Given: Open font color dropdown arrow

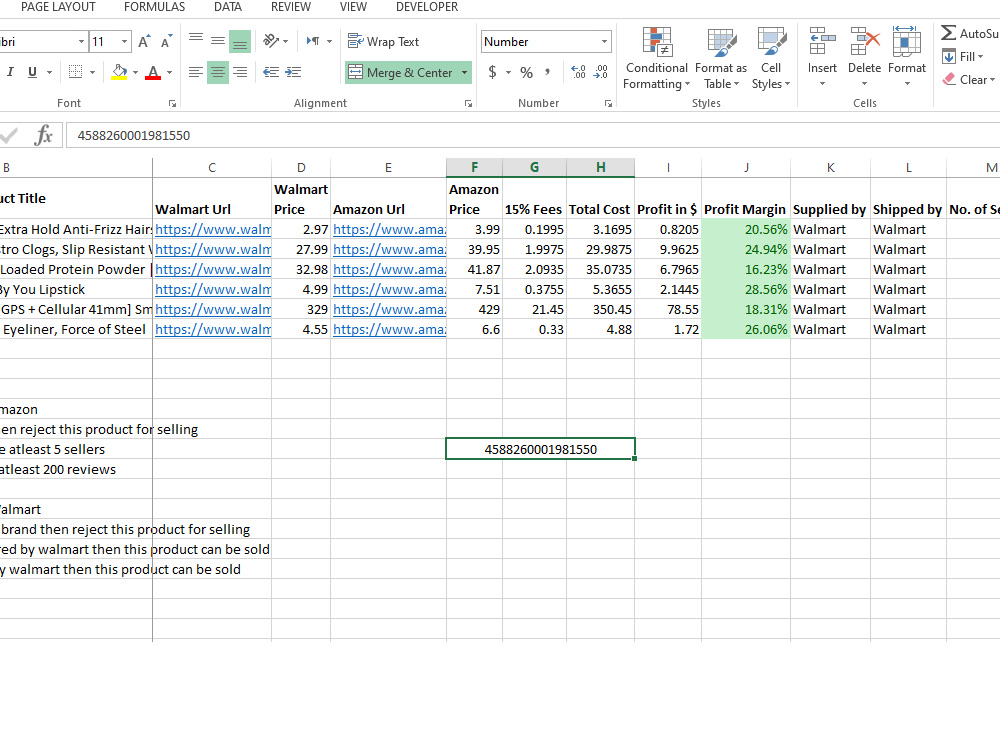Looking at the screenshot, I should click(169, 73).
